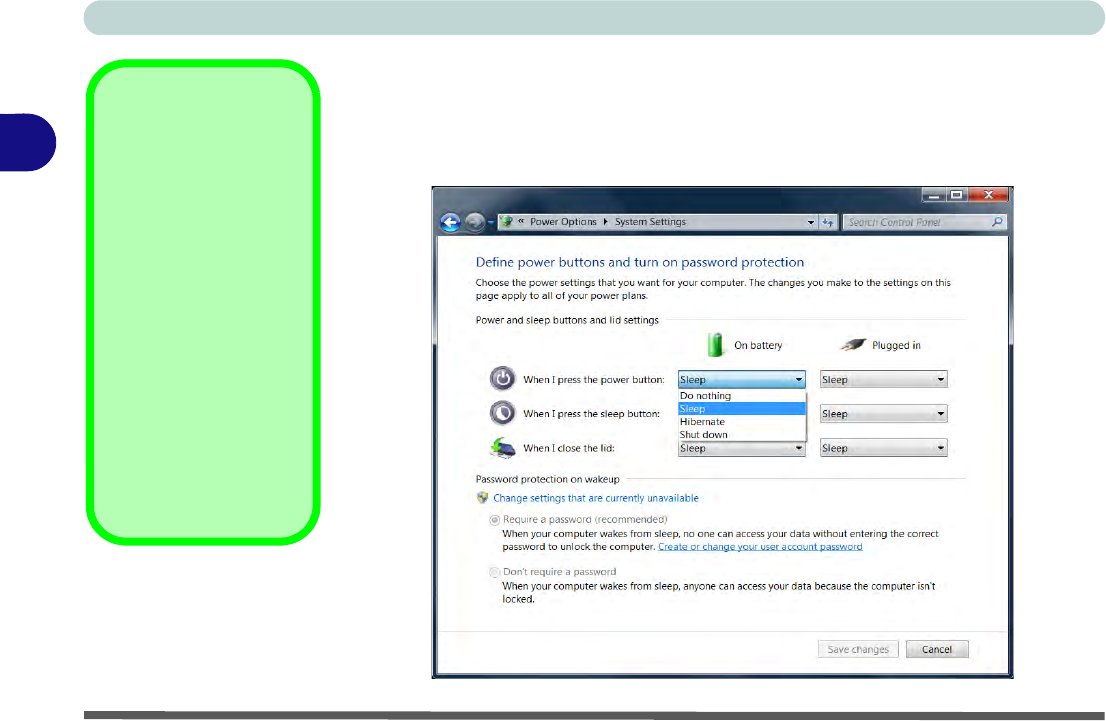Viewport: 1106px width, 721px height.
Task: Open sleep button Plugged in dropdown
Action: point(883,413)
